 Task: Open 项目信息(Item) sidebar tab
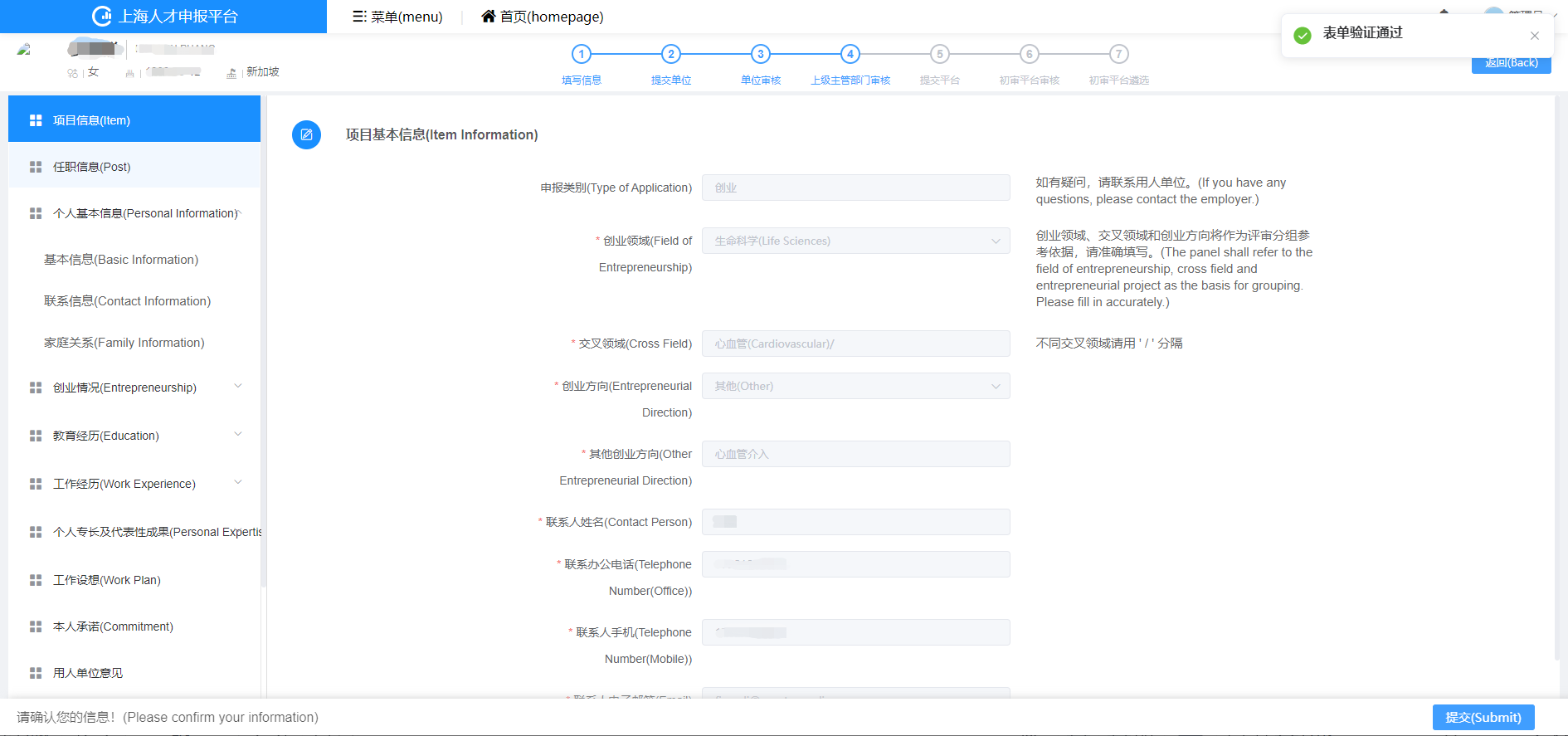coord(134,119)
